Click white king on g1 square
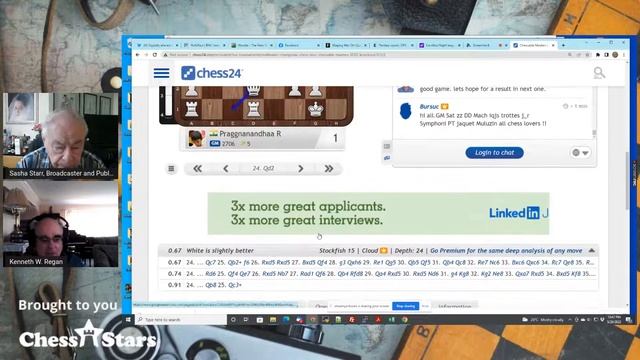The image size is (640, 360). tap(315, 109)
